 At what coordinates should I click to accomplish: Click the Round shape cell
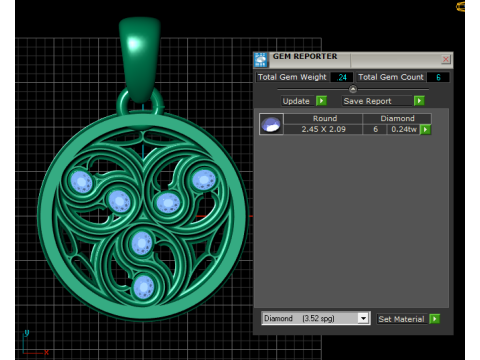coord(323,119)
